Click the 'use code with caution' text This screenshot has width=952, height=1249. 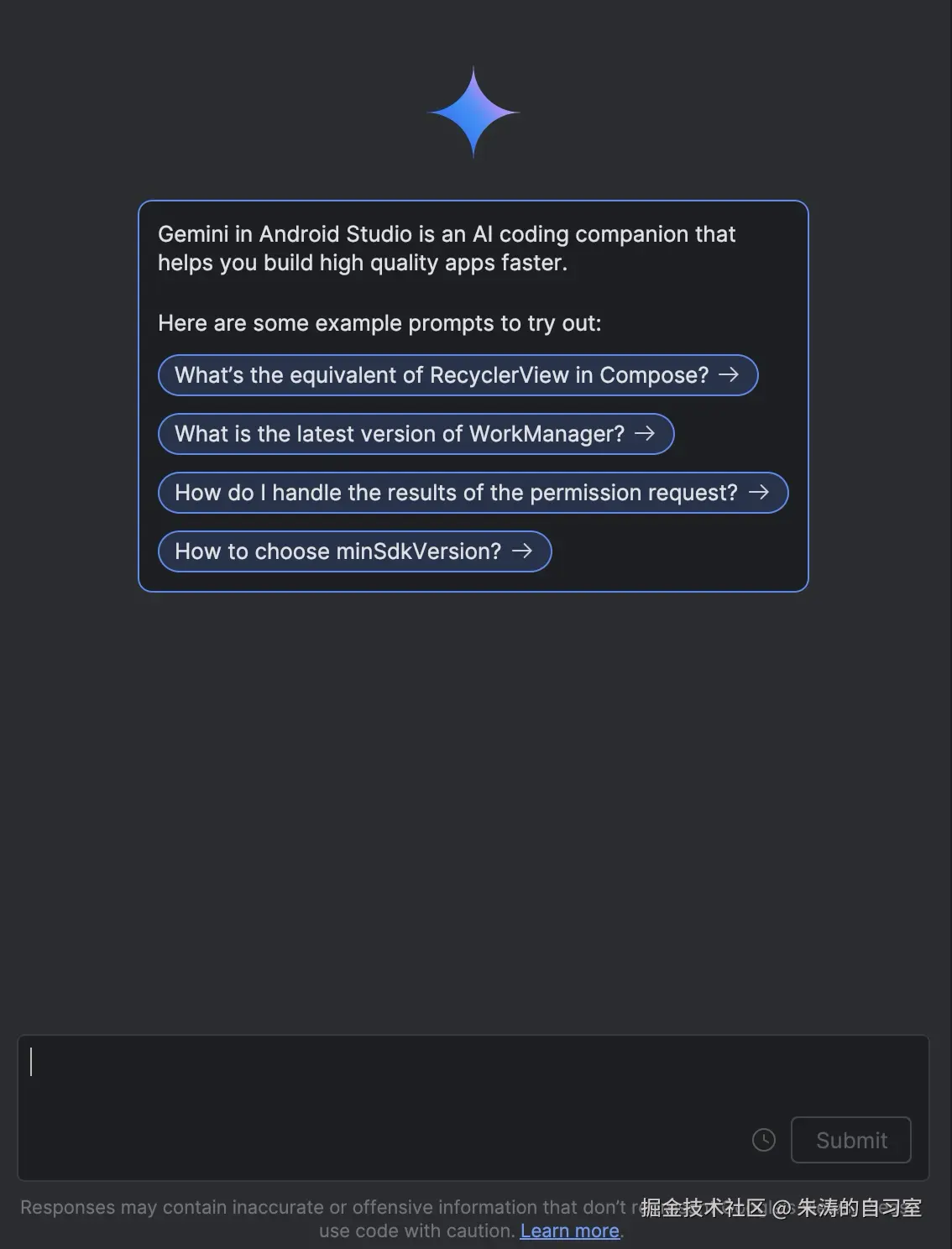[x=416, y=1231]
